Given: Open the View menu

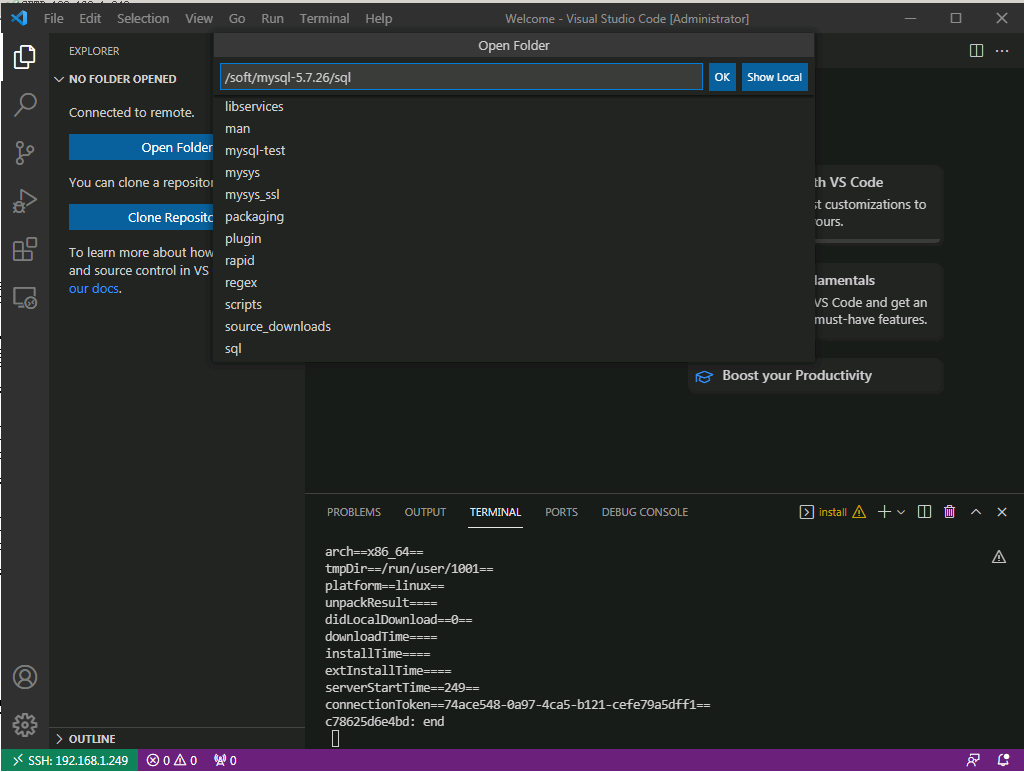Looking at the screenshot, I should point(199,18).
